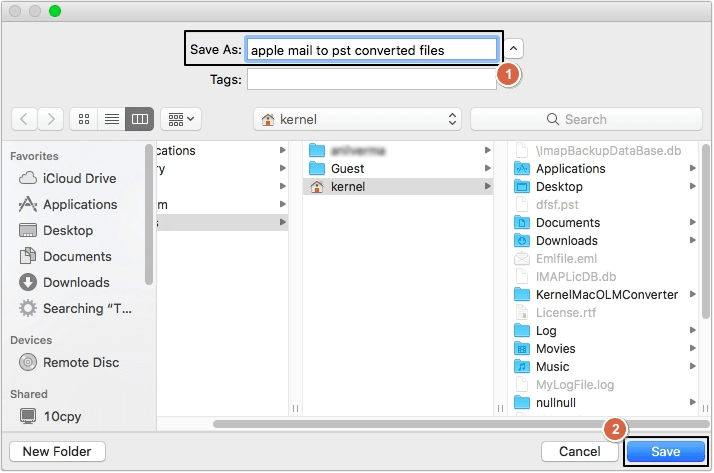
Task: Select the kernel home folder row
Action: tap(398, 187)
